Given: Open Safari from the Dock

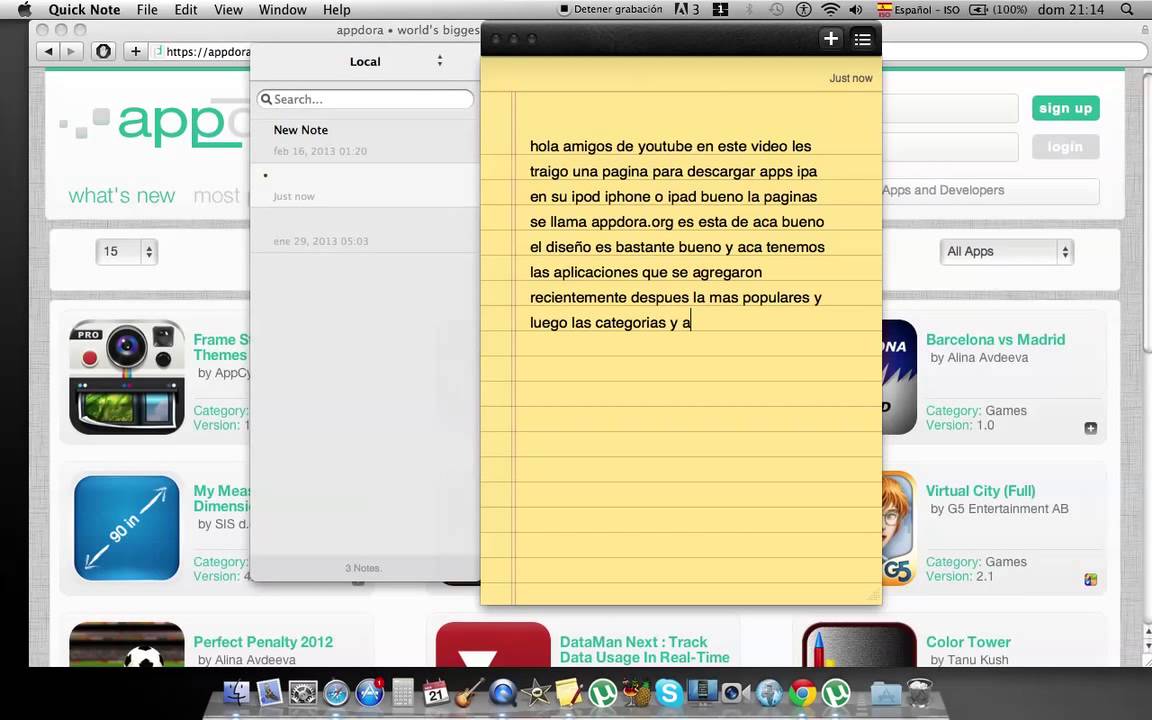Looking at the screenshot, I should pos(336,693).
